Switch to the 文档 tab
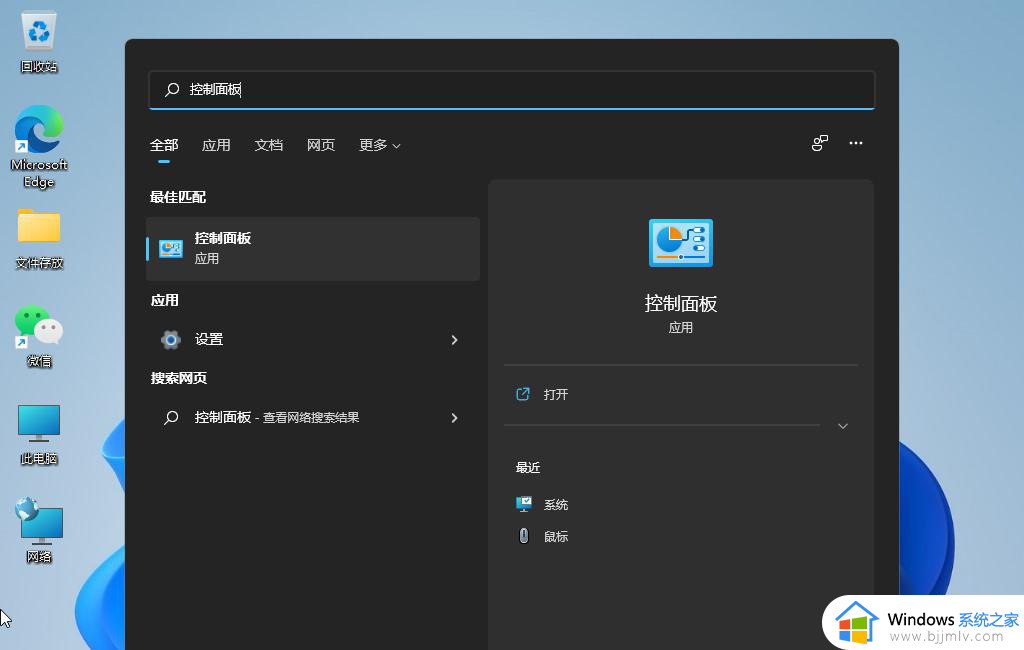Image resolution: width=1024 pixels, height=650 pixels. (x=268, y=145)
